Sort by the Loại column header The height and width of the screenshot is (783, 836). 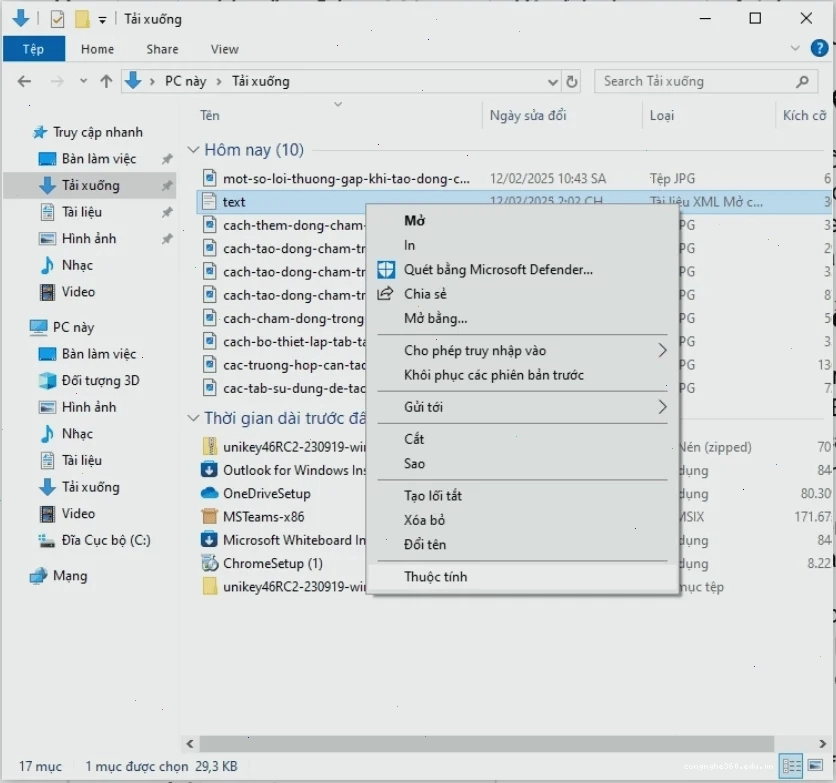(662, 116)
